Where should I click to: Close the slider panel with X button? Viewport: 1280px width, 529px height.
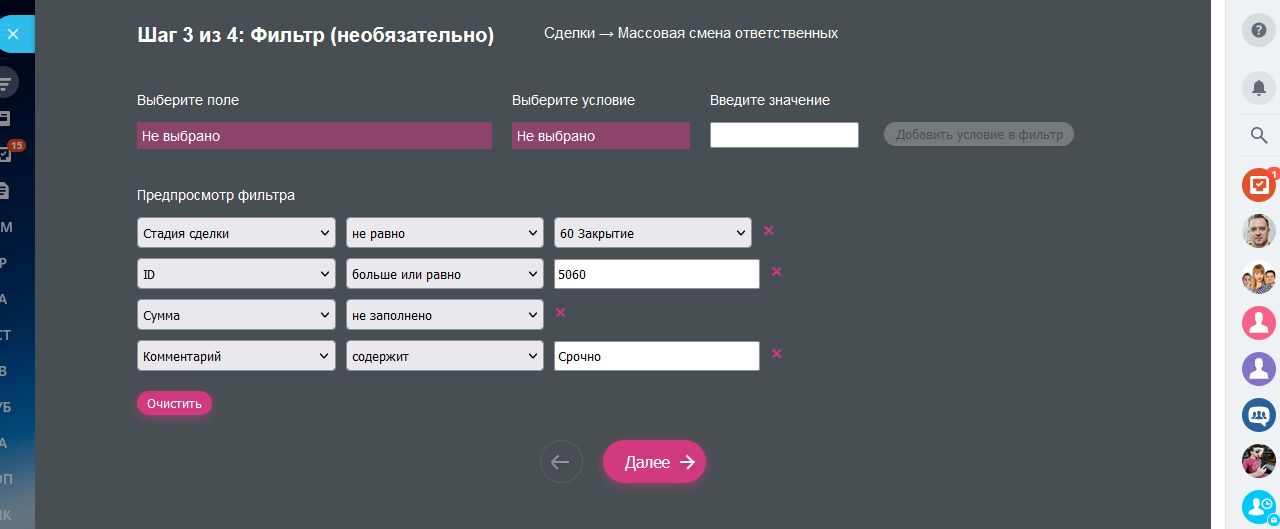coord(13,34)
